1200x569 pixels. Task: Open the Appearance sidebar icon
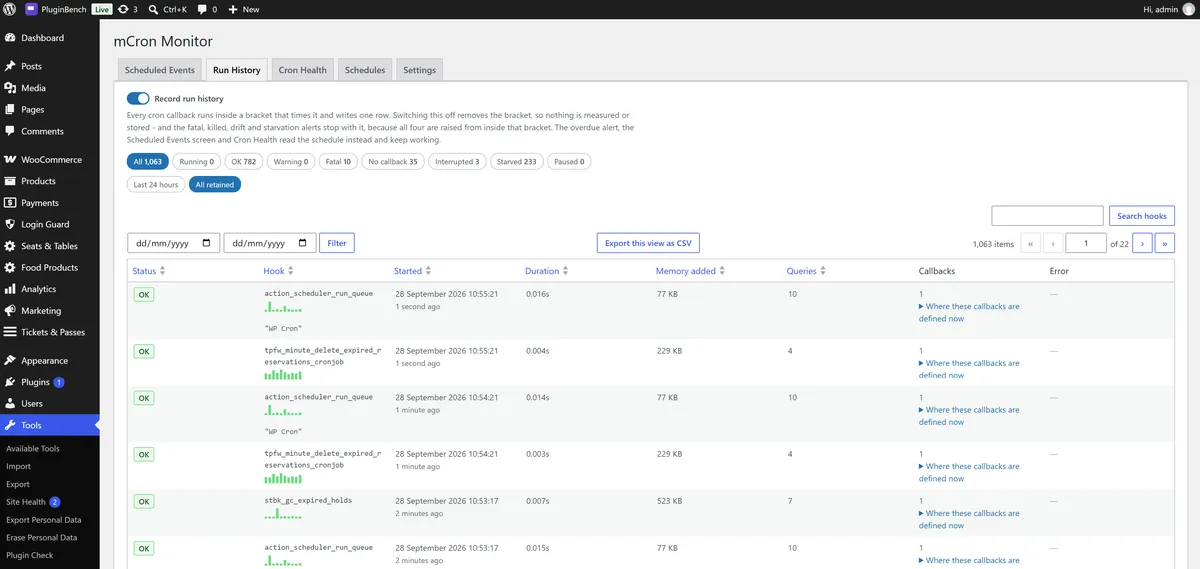pos(10,361)
